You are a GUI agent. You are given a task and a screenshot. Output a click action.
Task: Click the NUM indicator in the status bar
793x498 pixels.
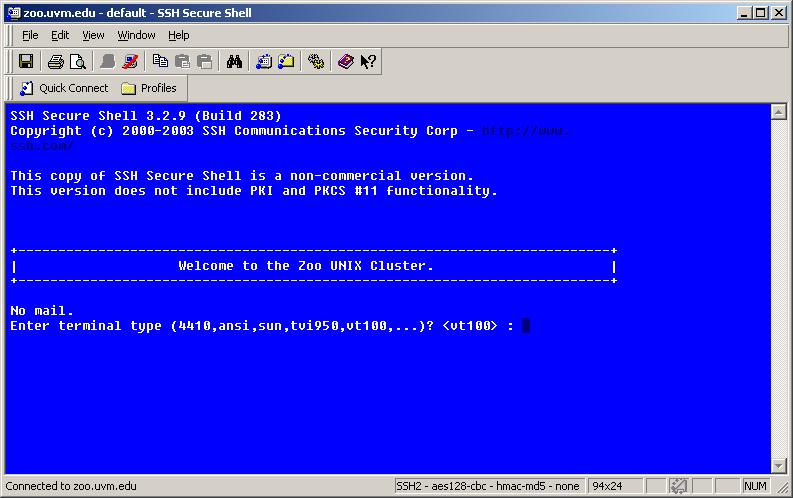coord(755,486)
